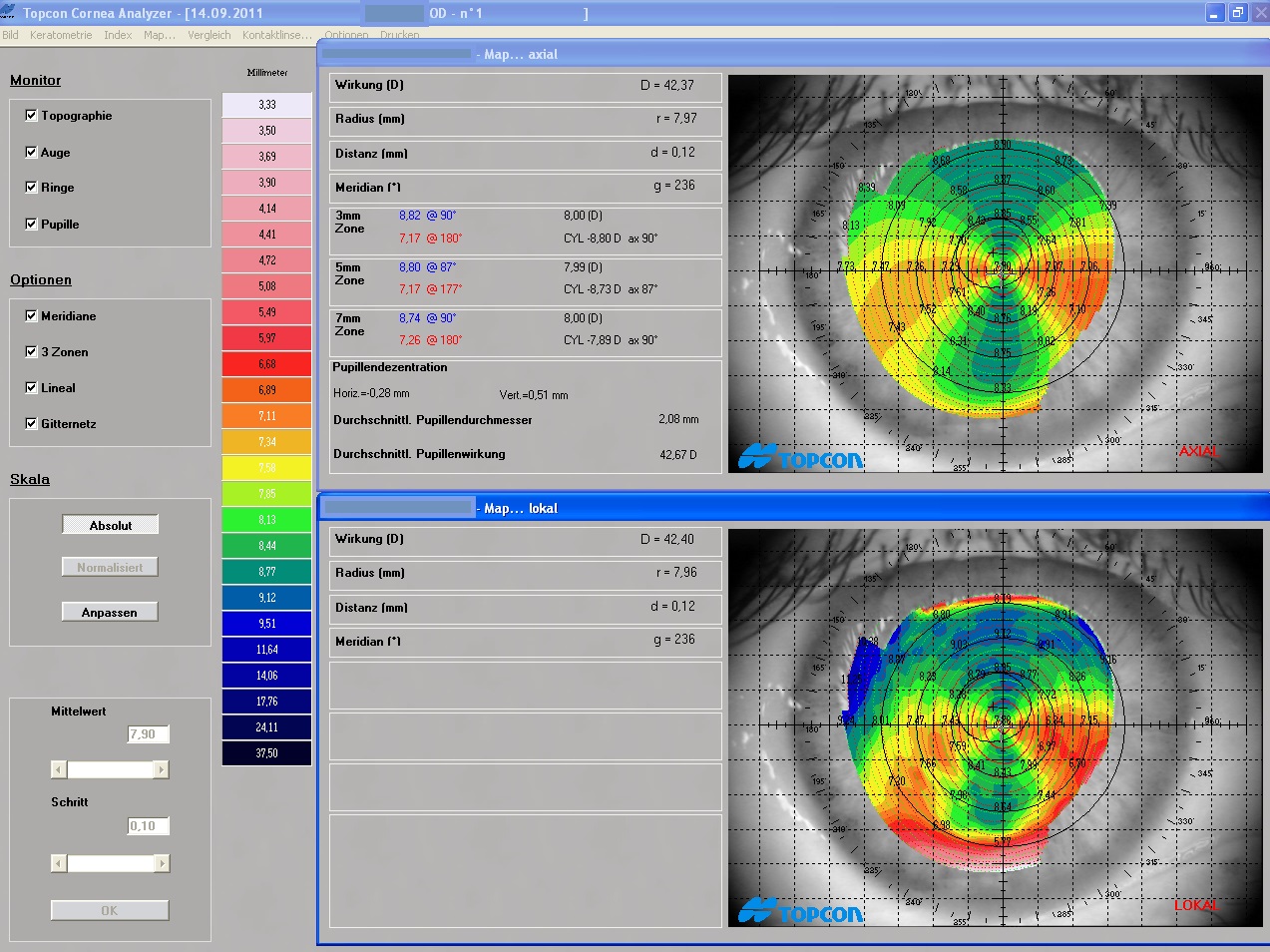The width and height of the screenshot is (1270, 952).
Task: Click the Mittelwert value field 7,90
Action: coord(148,734)
